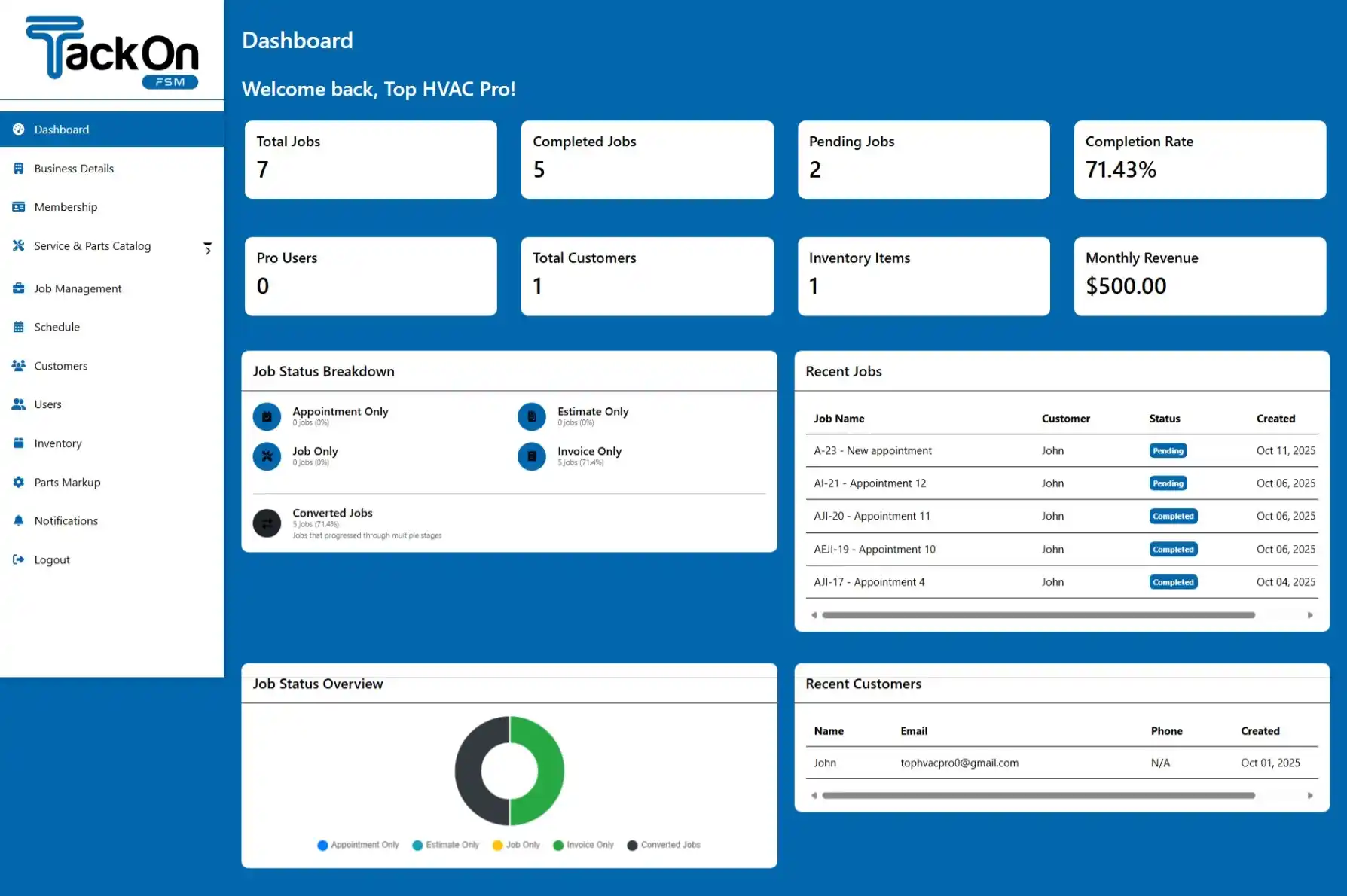Screen dimensions: 1347x896
Task: Click the Inventory icon in the sidebar
Action: click(18, 443)
